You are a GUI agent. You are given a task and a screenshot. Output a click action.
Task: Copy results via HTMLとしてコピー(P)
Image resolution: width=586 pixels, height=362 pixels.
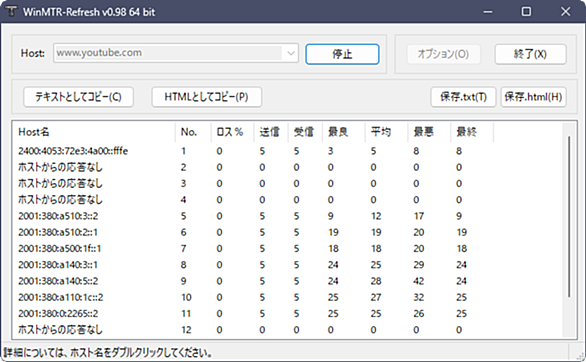(x=206, y=97)
